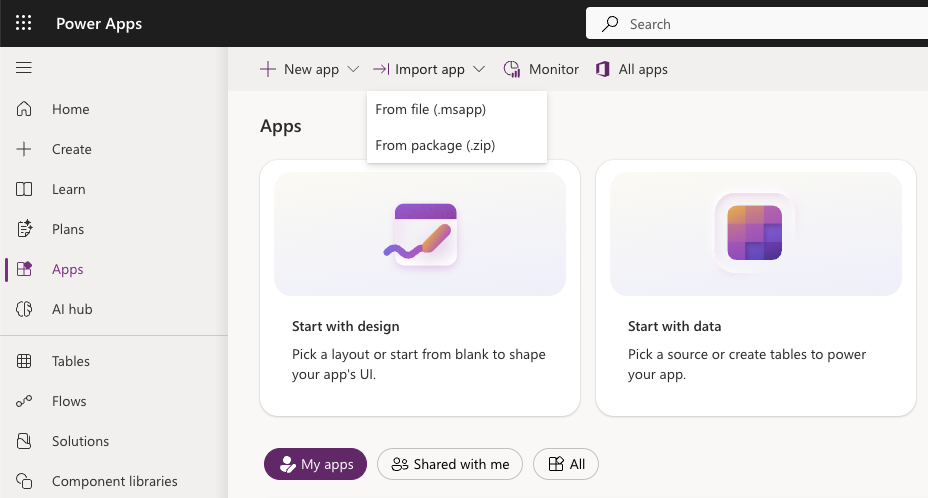
Task: Select the My apps filter pill
Action: point(315,464)
